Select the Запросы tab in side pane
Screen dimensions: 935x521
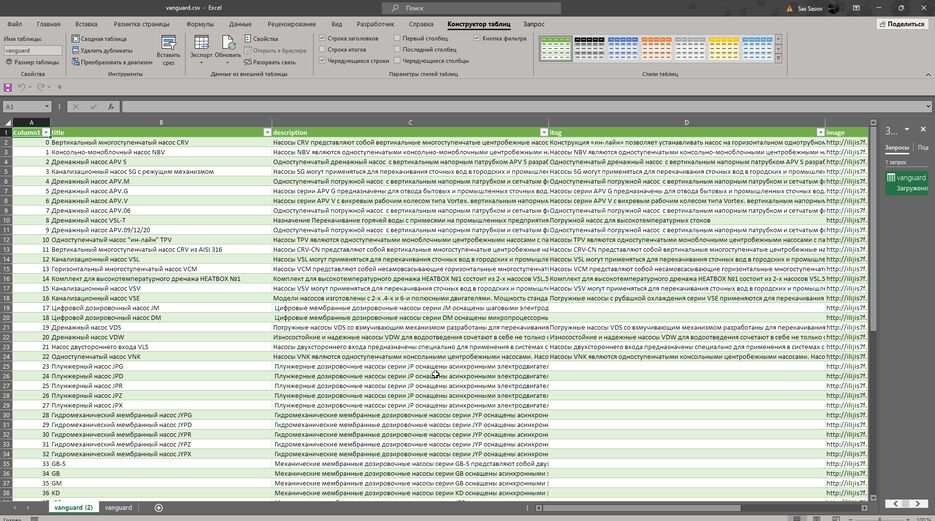pyautogui.click(x=897, y=147)
